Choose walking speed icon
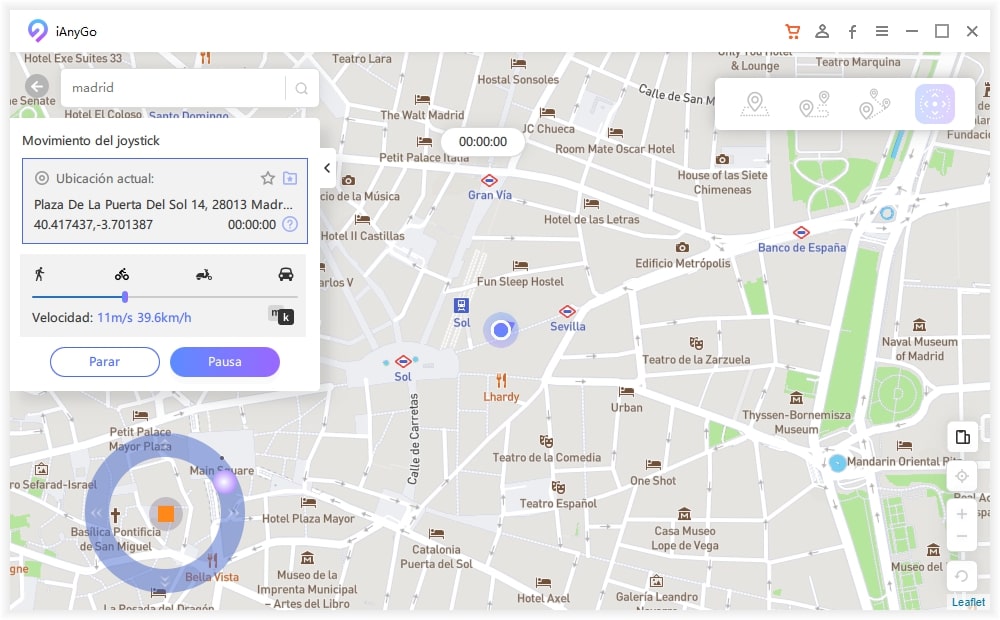The image size is (1000, 620). click(40, 274)
